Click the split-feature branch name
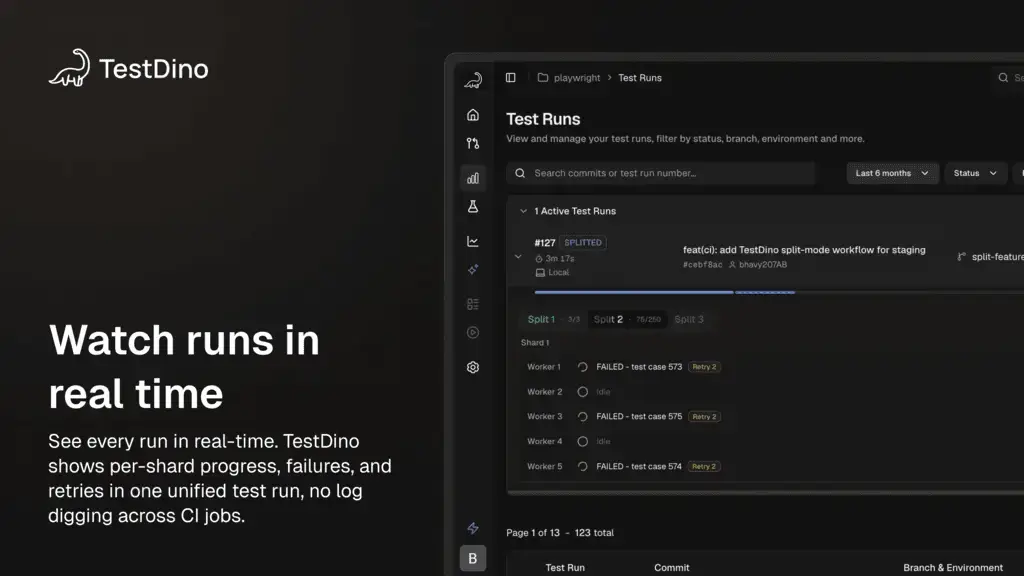 click(x=997, y=257)
